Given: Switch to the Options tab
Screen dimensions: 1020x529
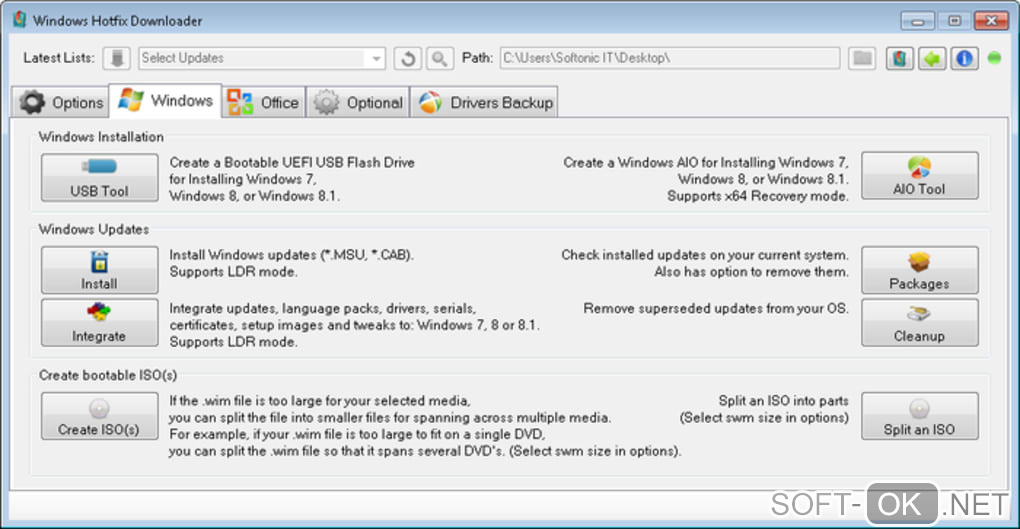Looking at the screenshot, I should pyautogui.click(x=61, y=102).
